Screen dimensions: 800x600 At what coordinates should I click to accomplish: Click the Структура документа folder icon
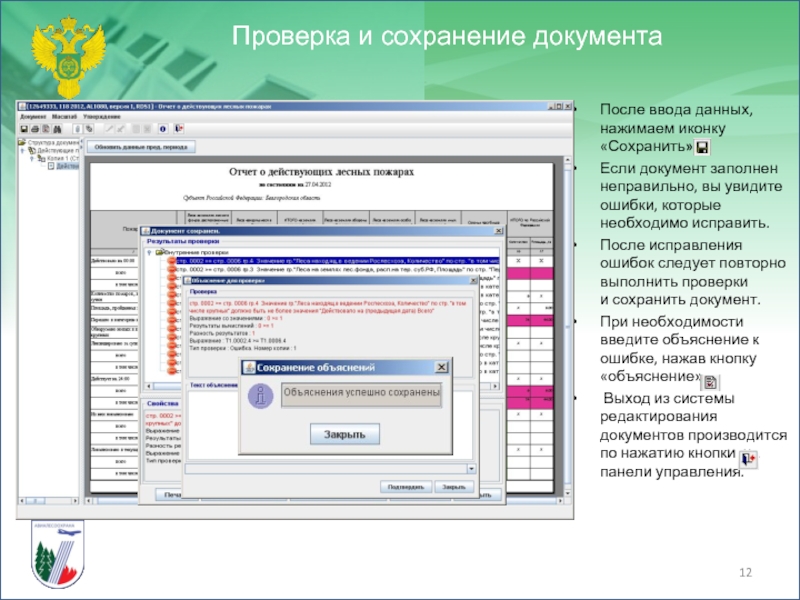22,142
